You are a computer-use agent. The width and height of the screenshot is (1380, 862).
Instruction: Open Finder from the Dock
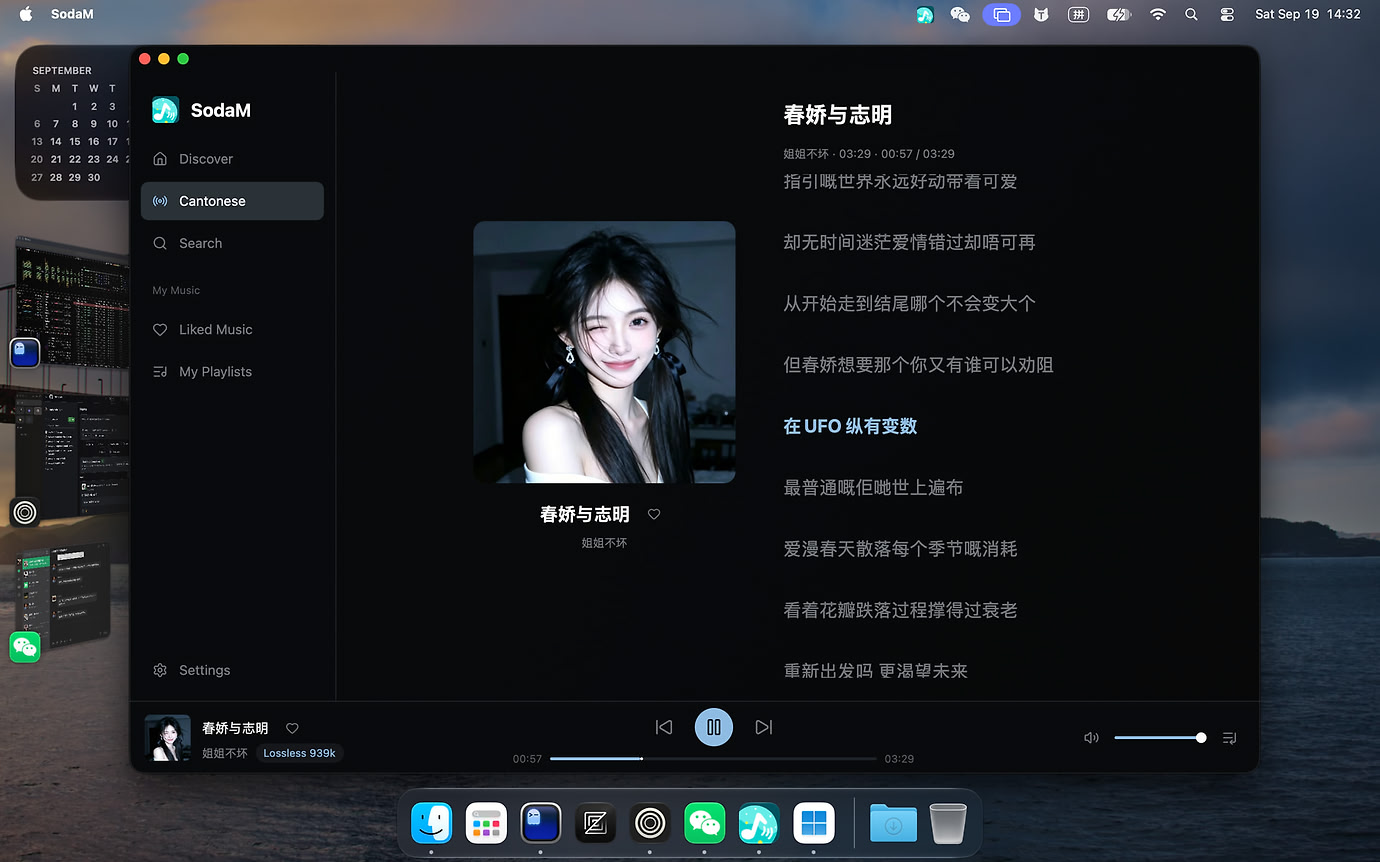click(x=432, y=824)
